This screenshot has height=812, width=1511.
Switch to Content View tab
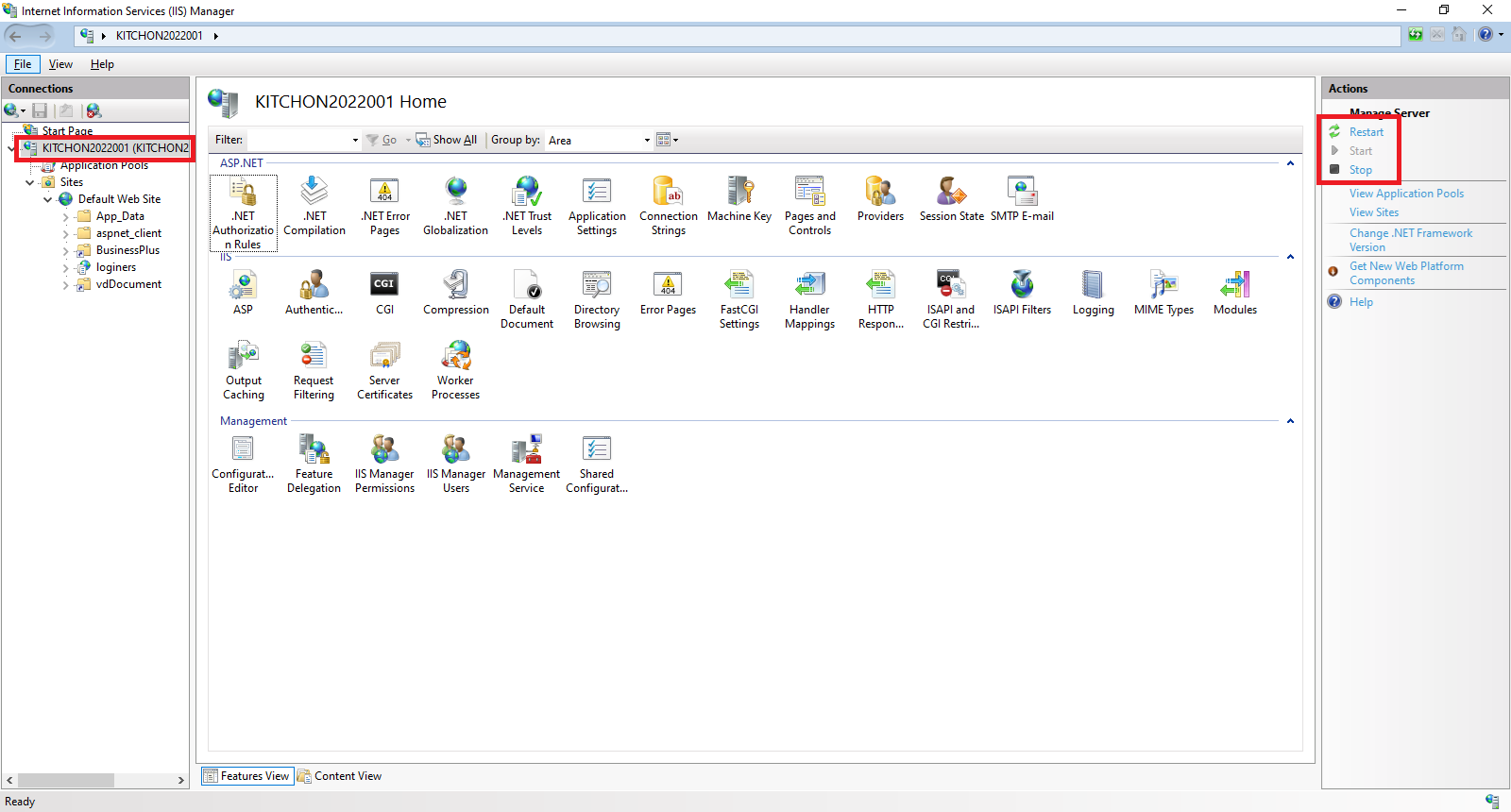340,776
